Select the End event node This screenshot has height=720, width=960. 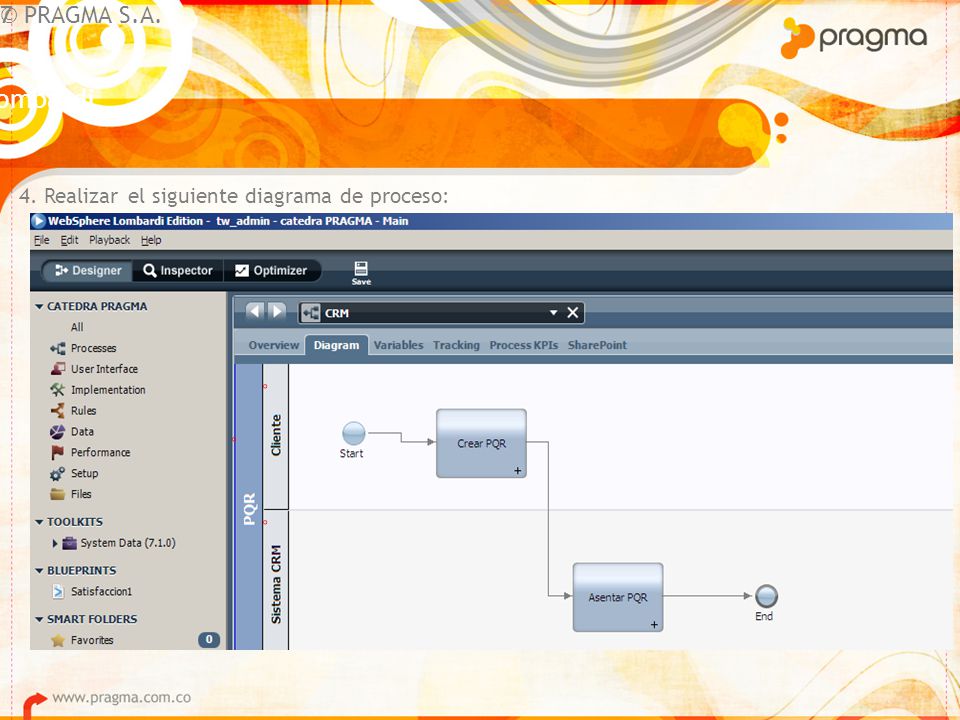(766, 596)
